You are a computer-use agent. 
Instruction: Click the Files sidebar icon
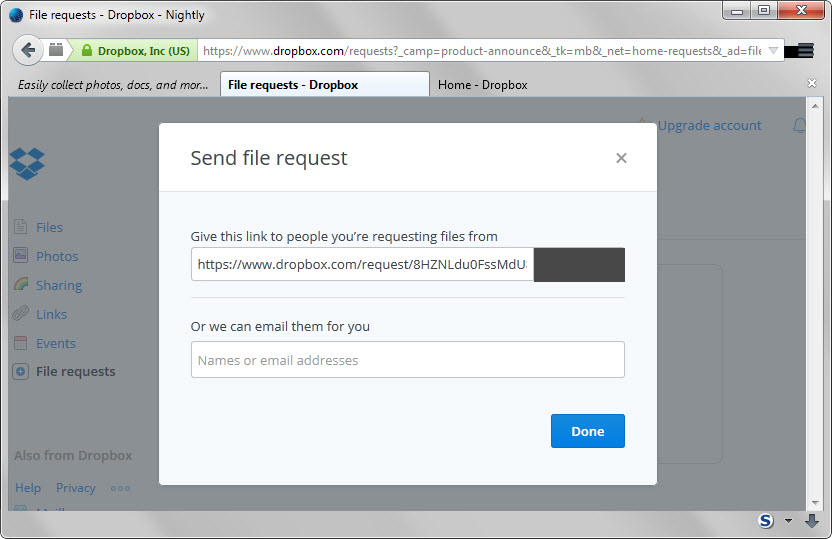(21, 227)
